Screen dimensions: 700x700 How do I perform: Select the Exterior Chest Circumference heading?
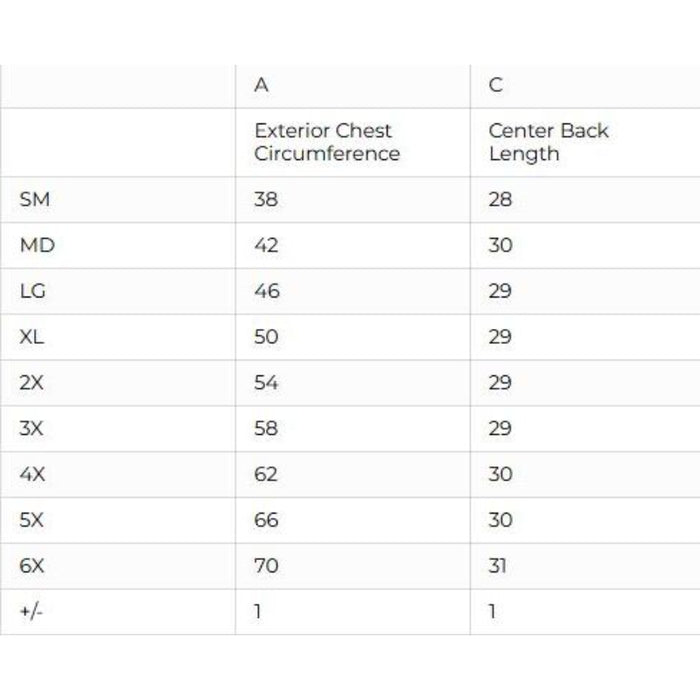326,142
